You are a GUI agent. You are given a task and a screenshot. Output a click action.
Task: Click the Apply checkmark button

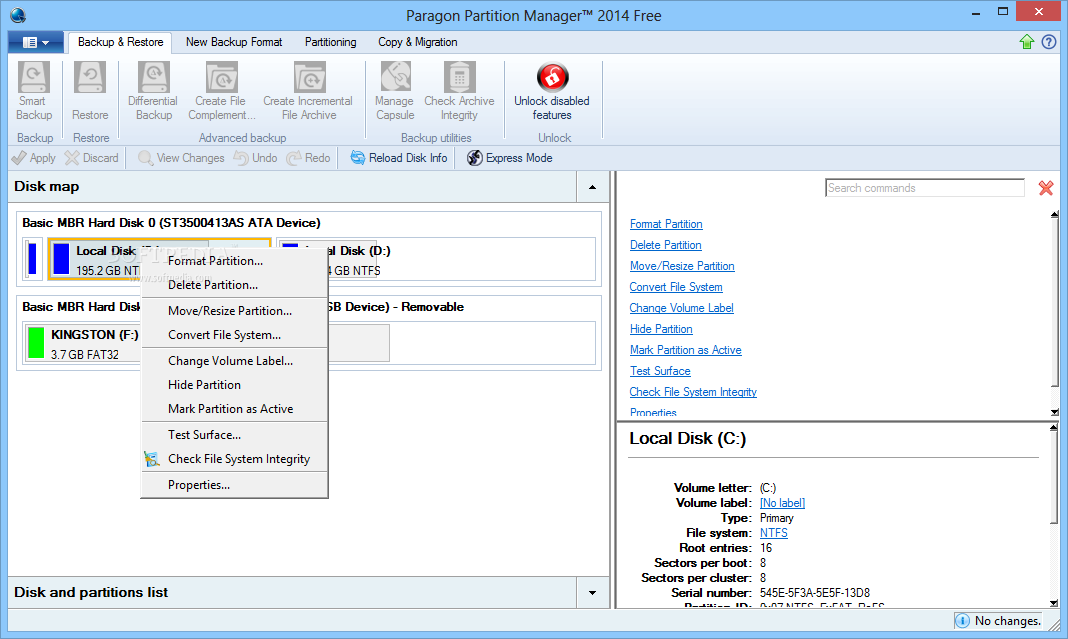33,158
